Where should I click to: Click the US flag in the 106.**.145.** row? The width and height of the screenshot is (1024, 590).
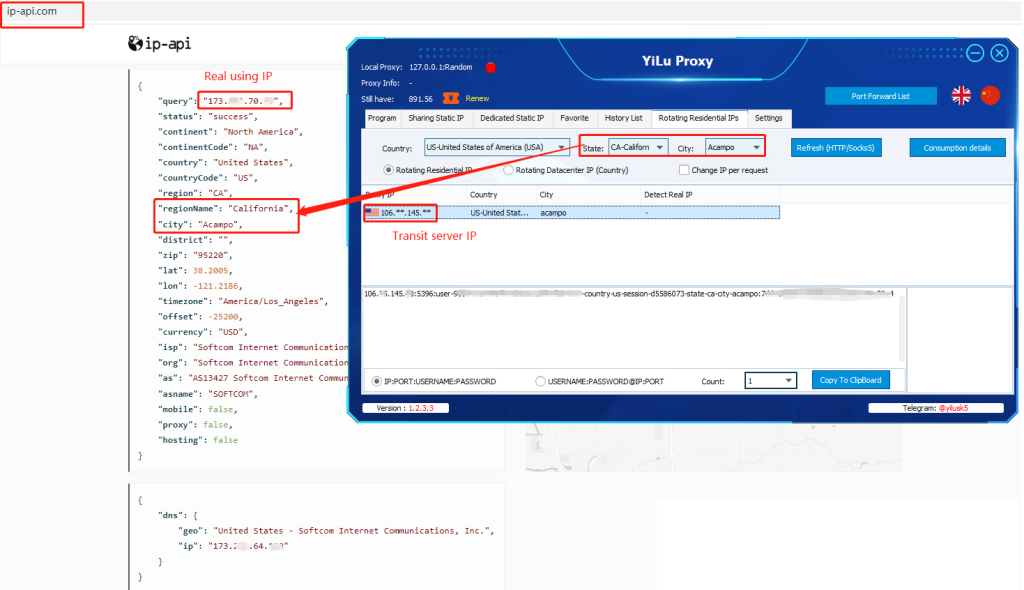click(372, 212)
